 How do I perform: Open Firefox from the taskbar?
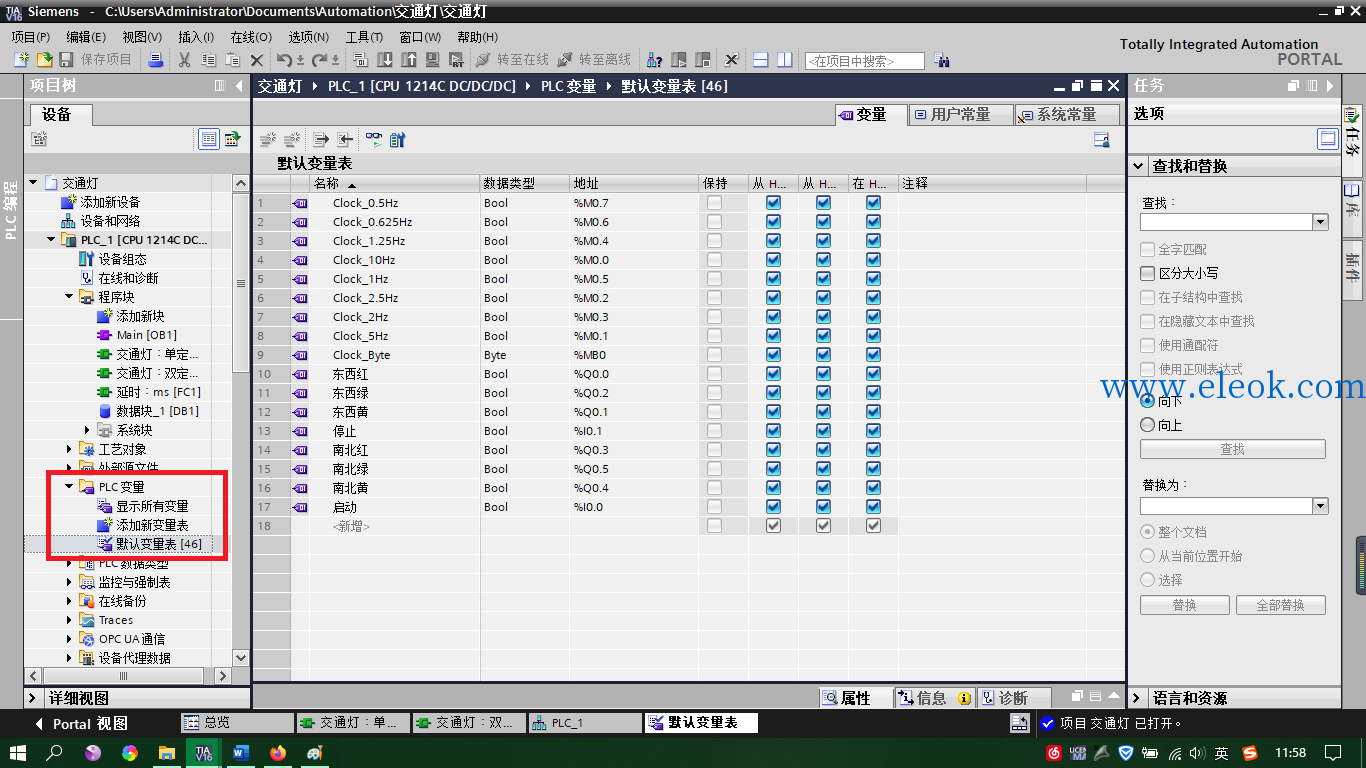point(277,752)
